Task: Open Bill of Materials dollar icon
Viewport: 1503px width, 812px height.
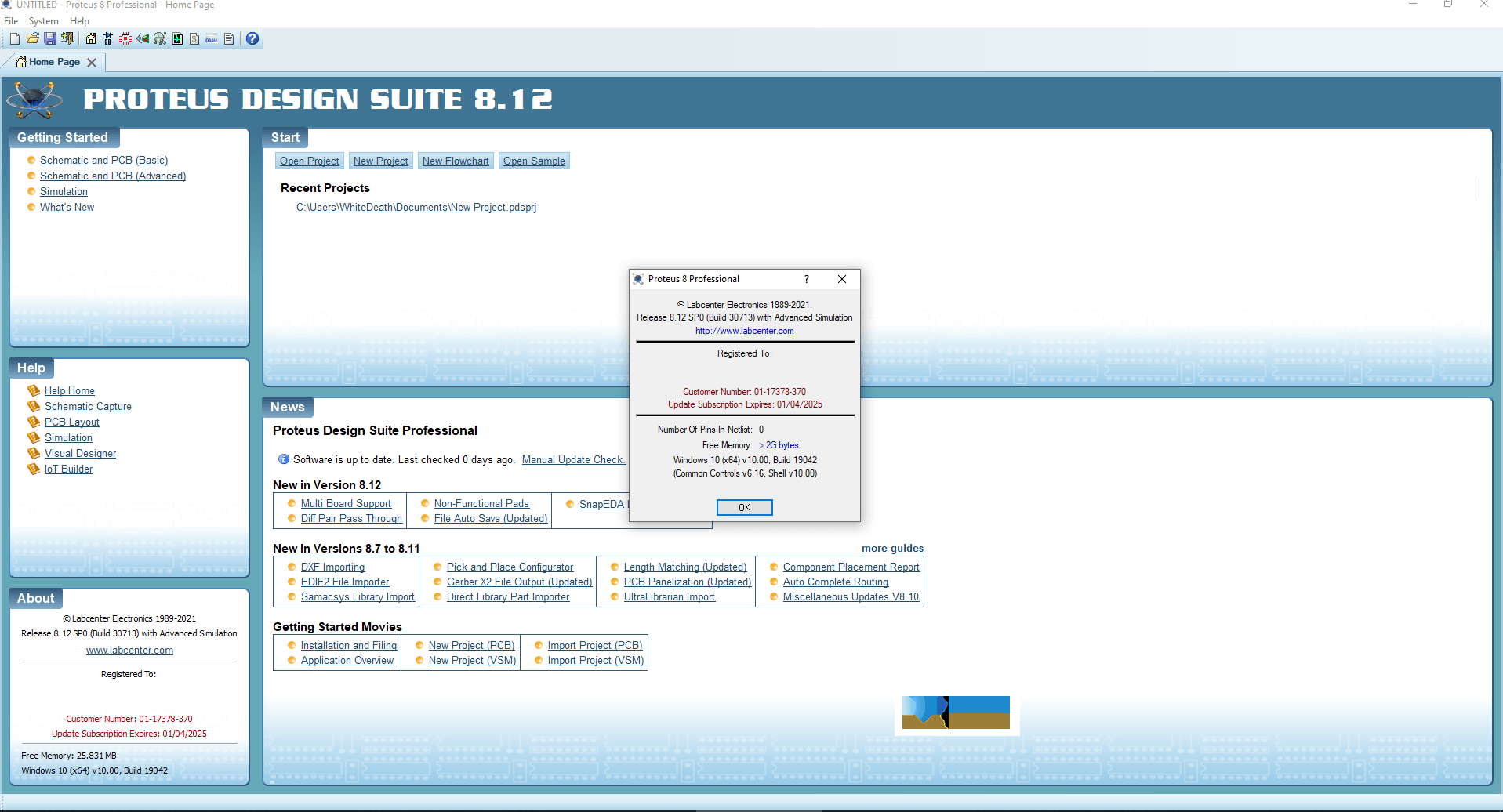Action: pyautogui.click(x=194, y=38)
